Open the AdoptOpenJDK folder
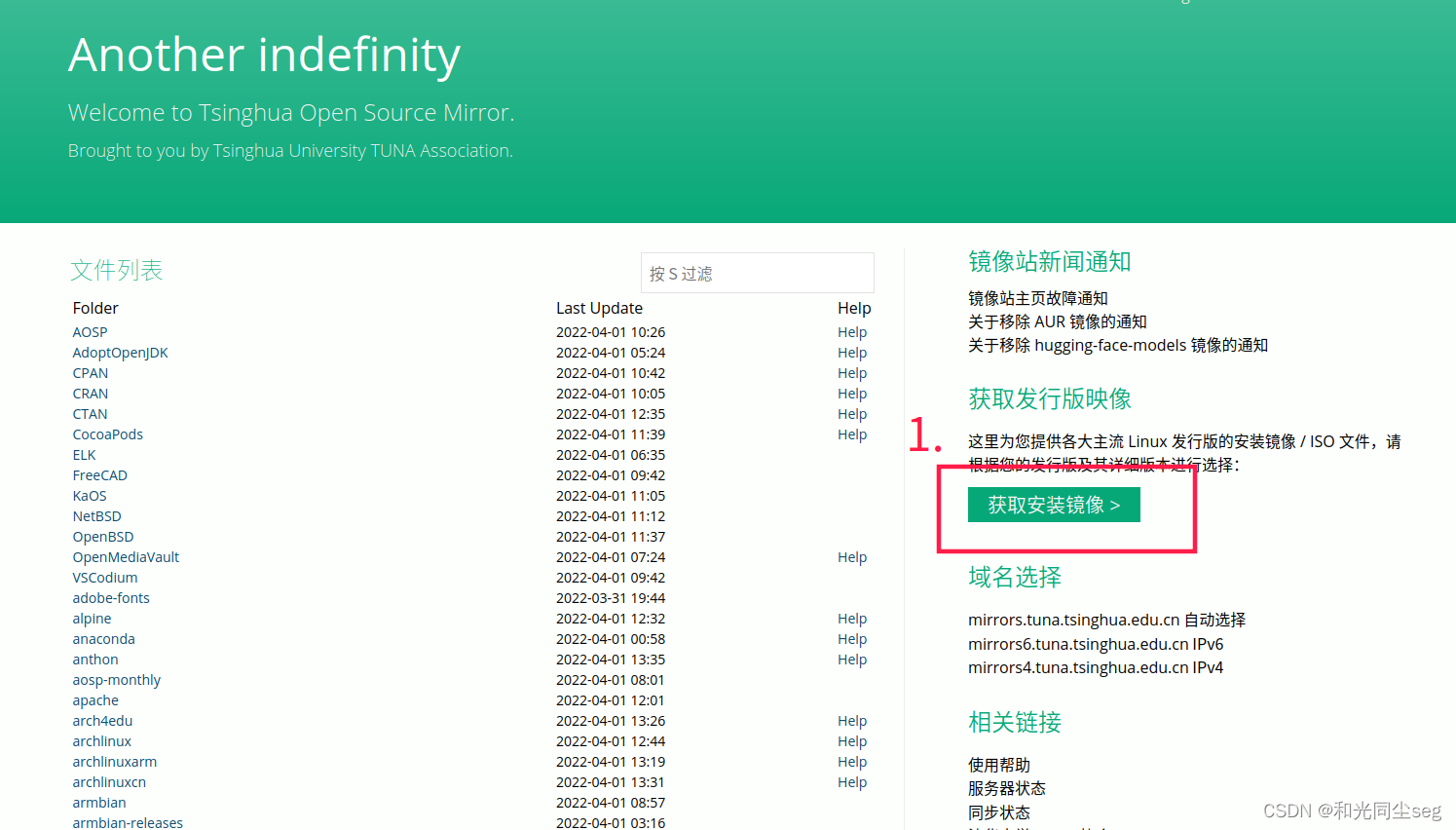The height and width of the screenshot is (830, 1456). (120, 353)
